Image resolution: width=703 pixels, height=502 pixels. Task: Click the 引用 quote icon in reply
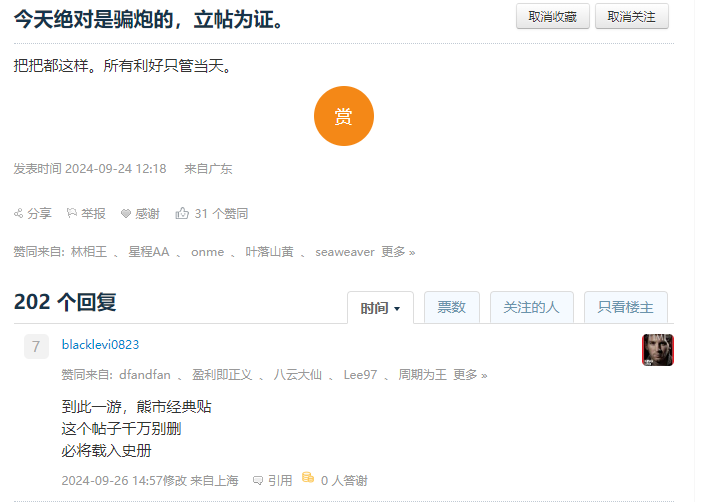pos(259,480)
